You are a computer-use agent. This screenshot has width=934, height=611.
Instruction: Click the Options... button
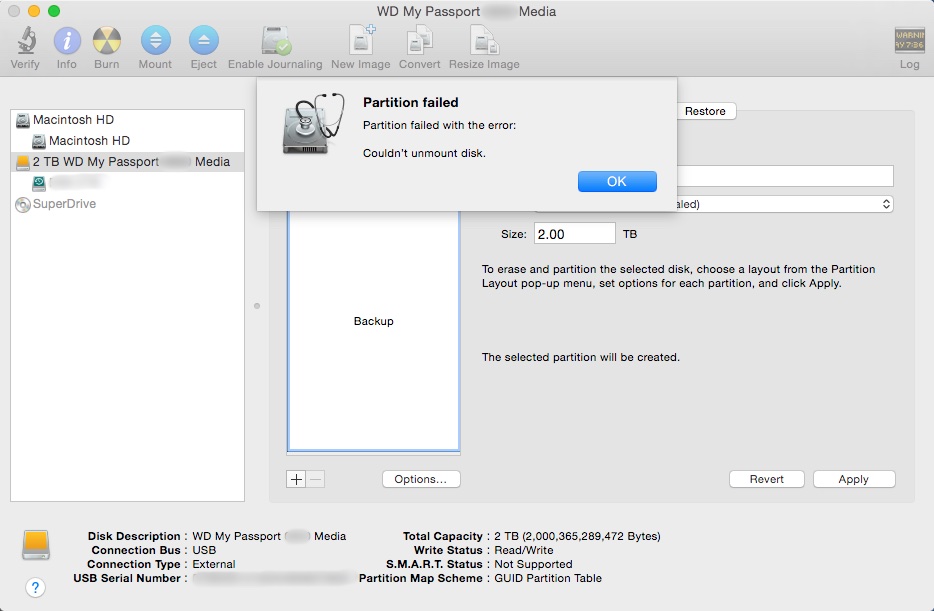coord(421,479)
